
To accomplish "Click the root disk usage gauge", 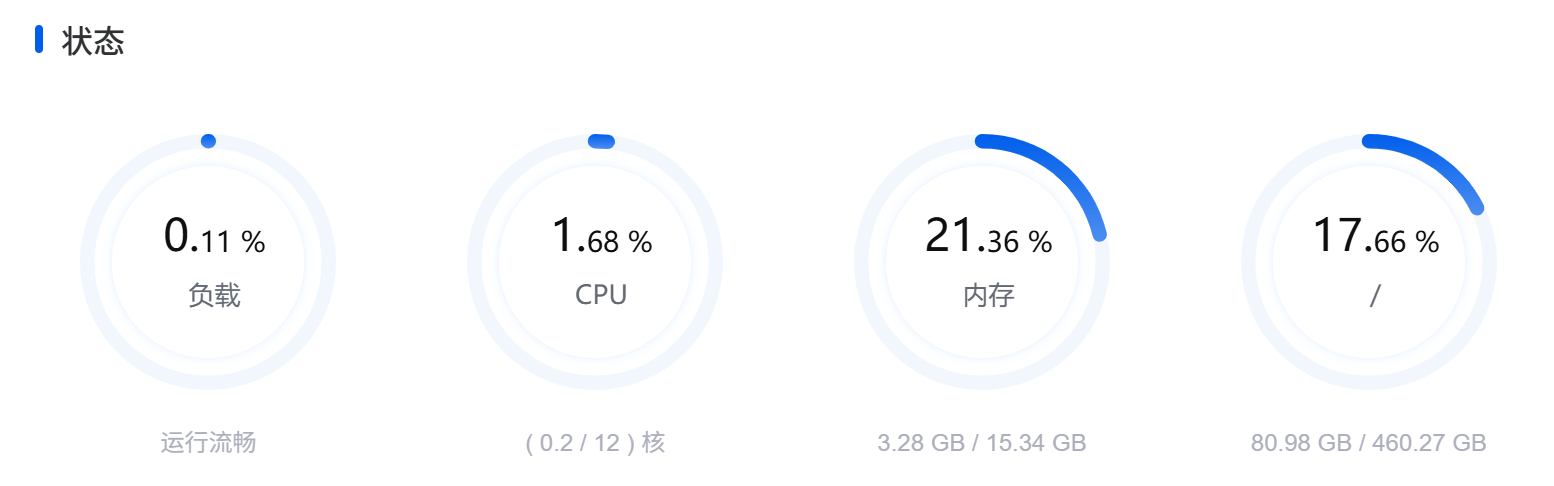I will pyautogui.click(x=1369, y=262).
